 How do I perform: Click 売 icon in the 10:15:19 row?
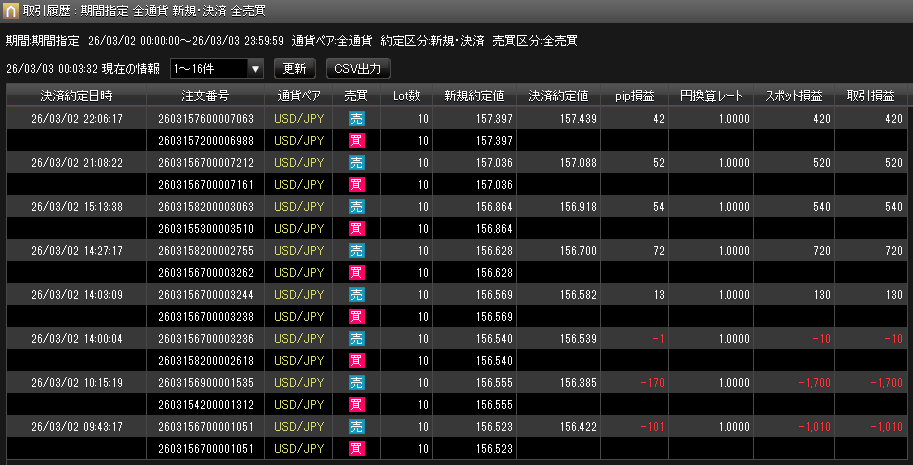[x=356, y=383]
